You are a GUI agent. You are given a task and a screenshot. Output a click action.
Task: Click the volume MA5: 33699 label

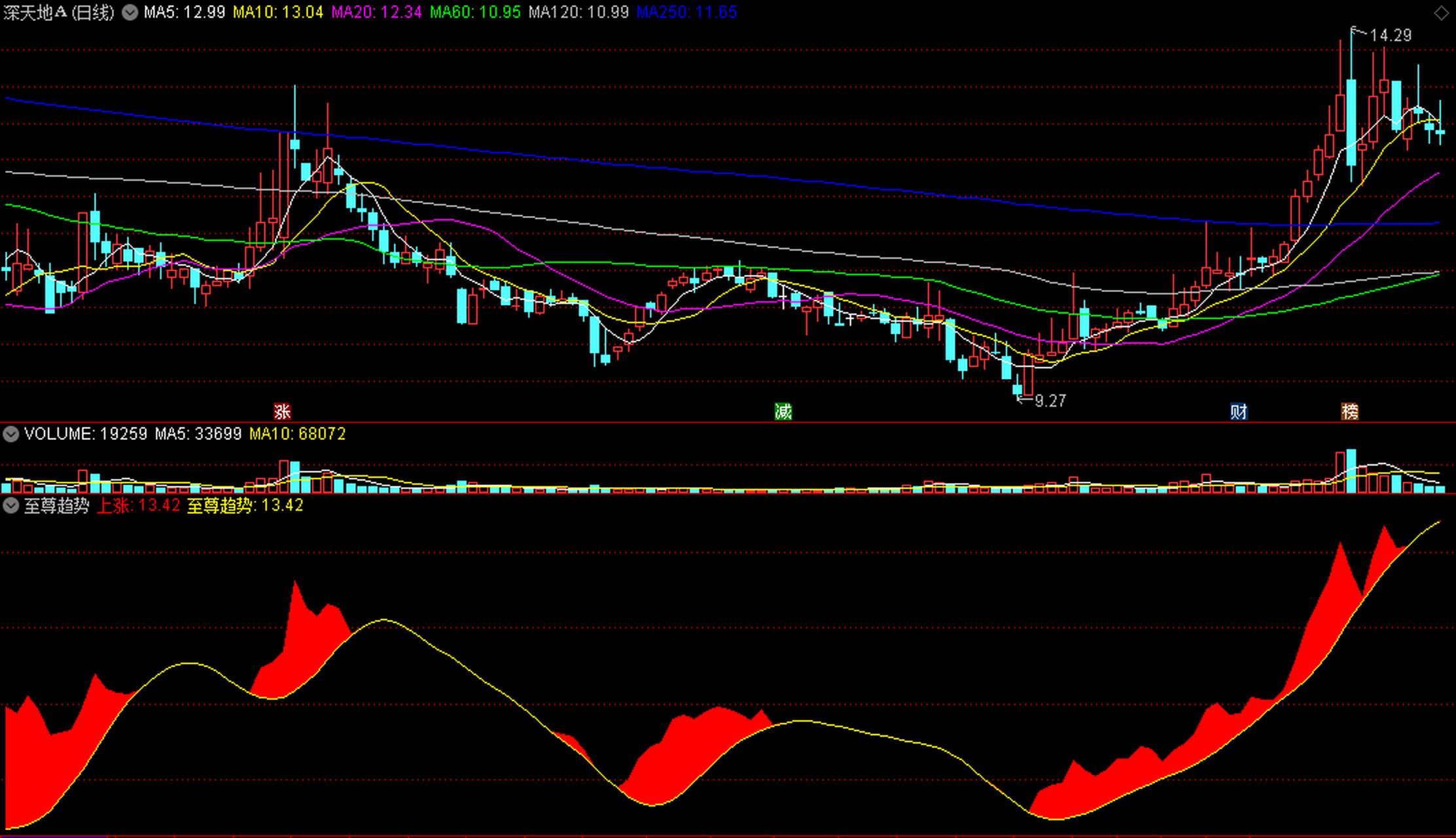198,434
